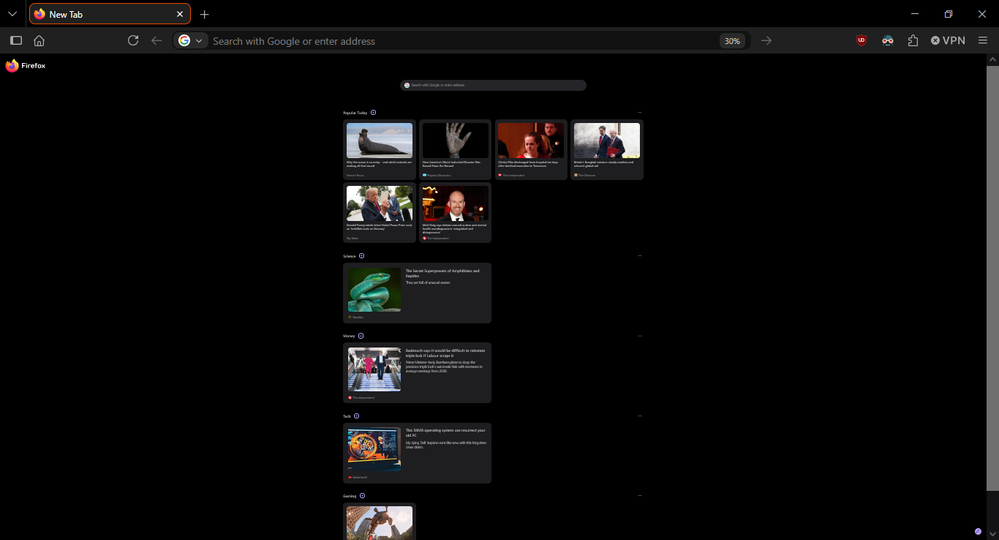Viewport: 999px width, 540px height.
Task: Restore down the Firefox window
Action: click(x=949, y=13)
